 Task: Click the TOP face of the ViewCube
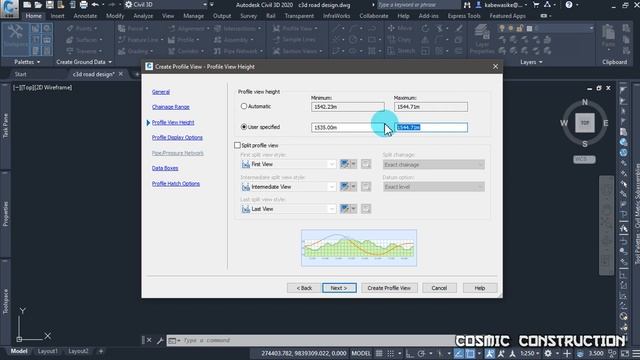(x=584, y=122)
